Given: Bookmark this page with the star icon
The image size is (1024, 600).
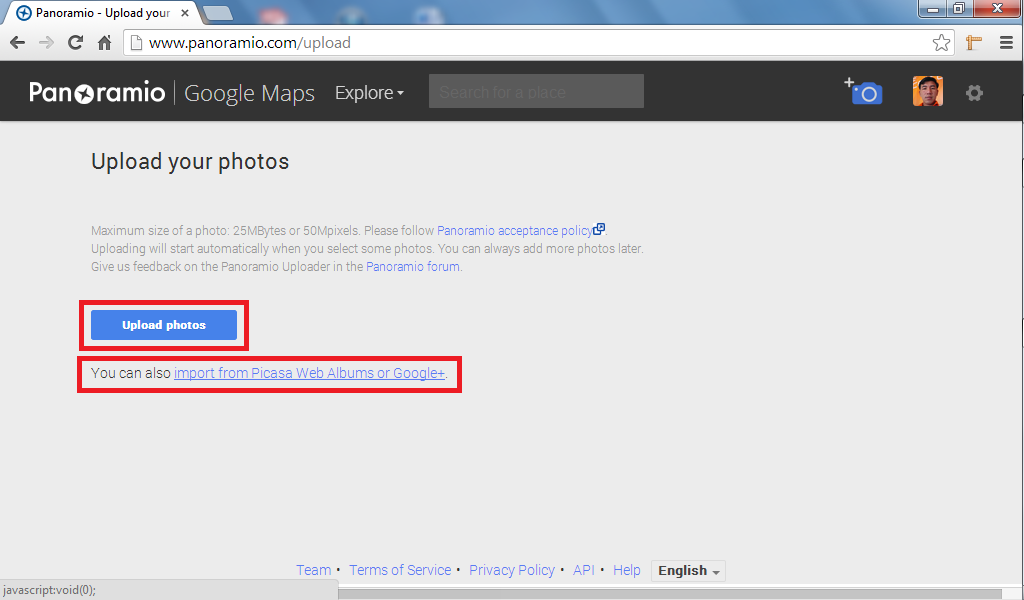Looking at the screenshot, I should [x=941, y=43].
